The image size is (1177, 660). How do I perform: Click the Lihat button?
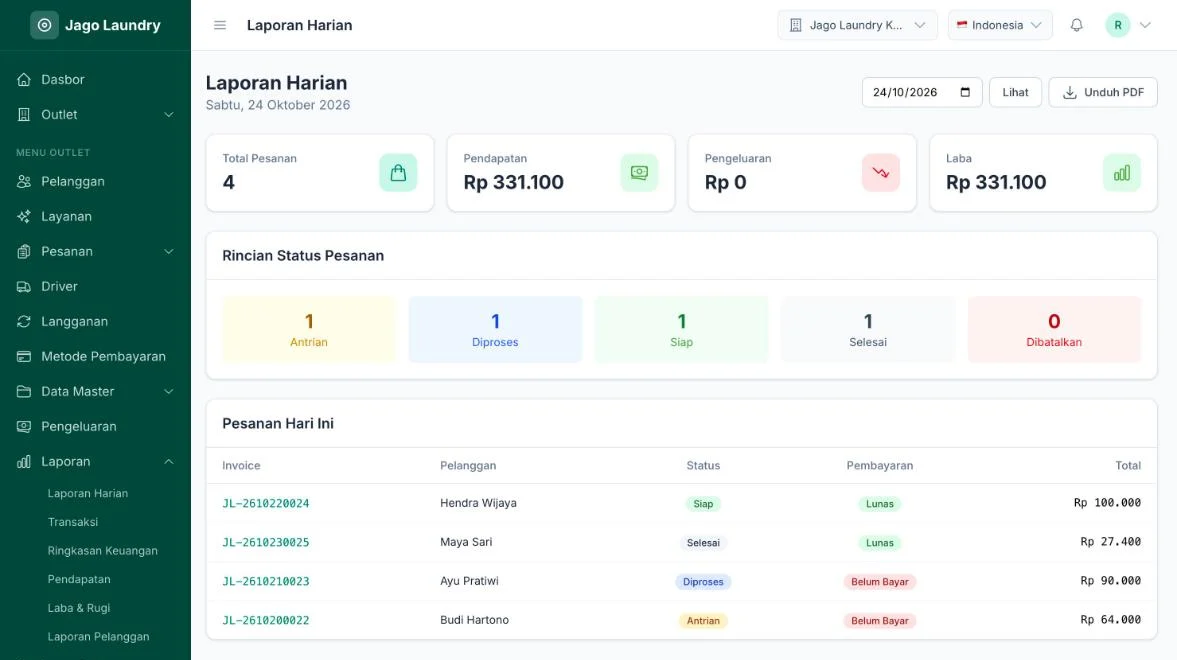tap(1015, 92)
